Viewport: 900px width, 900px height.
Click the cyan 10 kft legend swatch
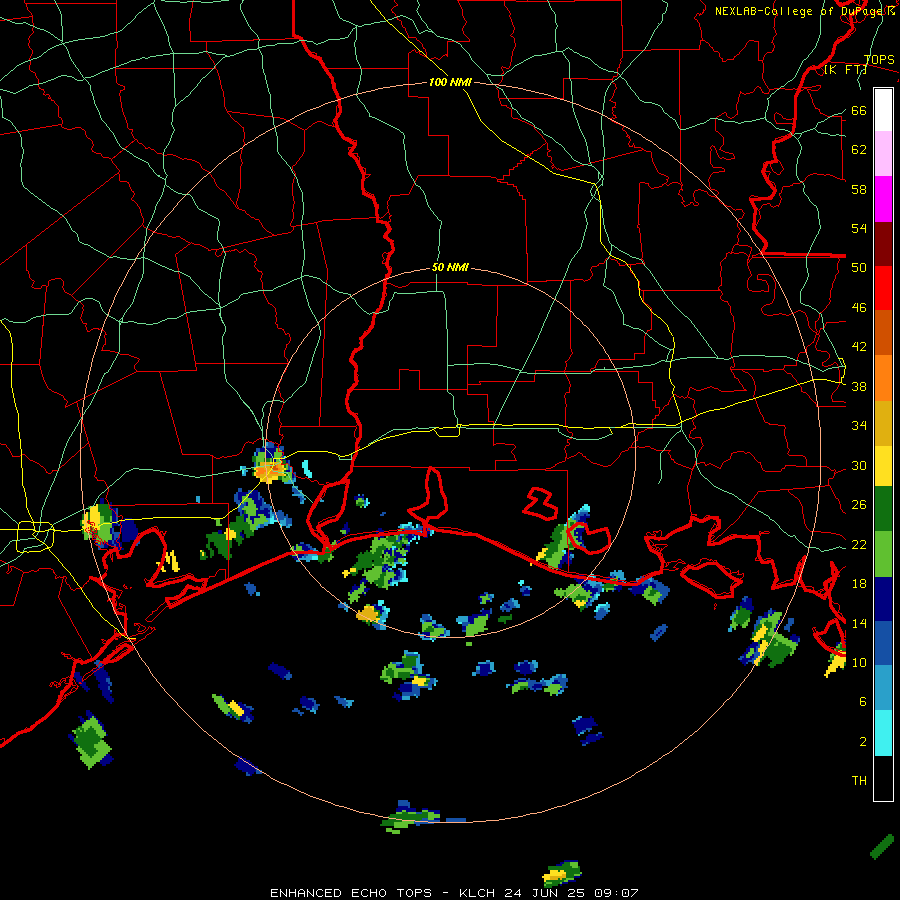point(883,733)
